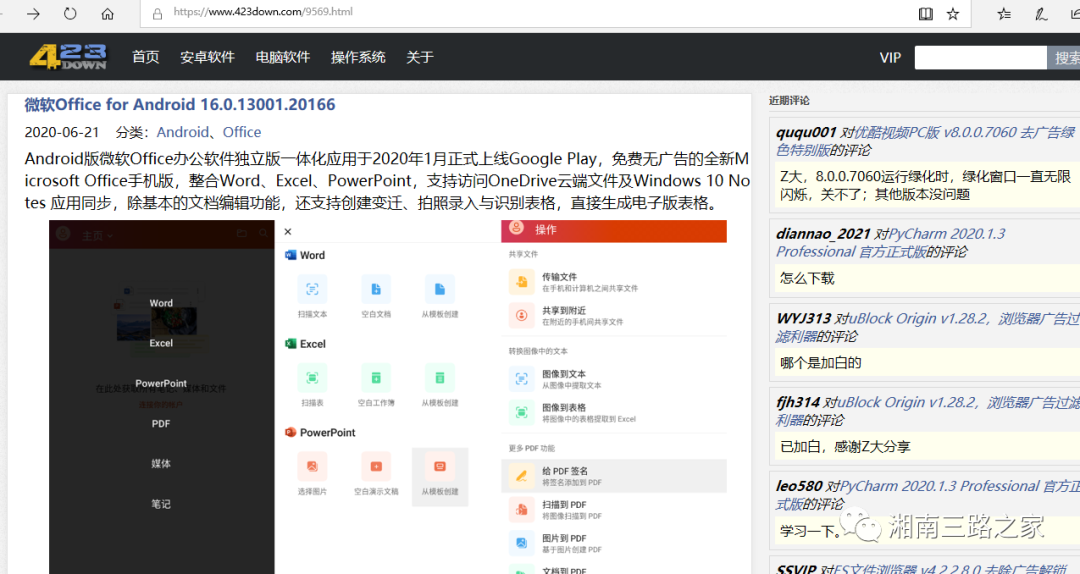Image resolution: width=1080 pixels, height=574 pixels.
Task: Click Excel 从模板创建 icon
Action: [439, 378]
